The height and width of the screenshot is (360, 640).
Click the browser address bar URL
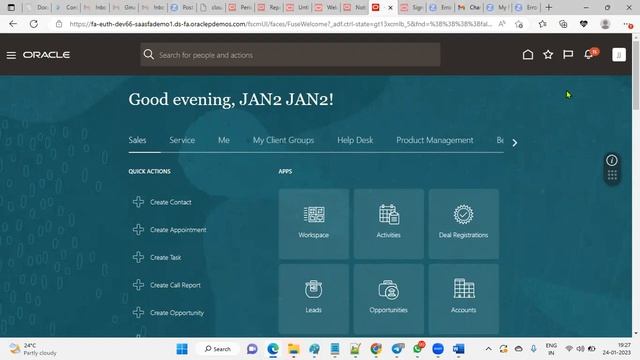click(x=280, y=24)
